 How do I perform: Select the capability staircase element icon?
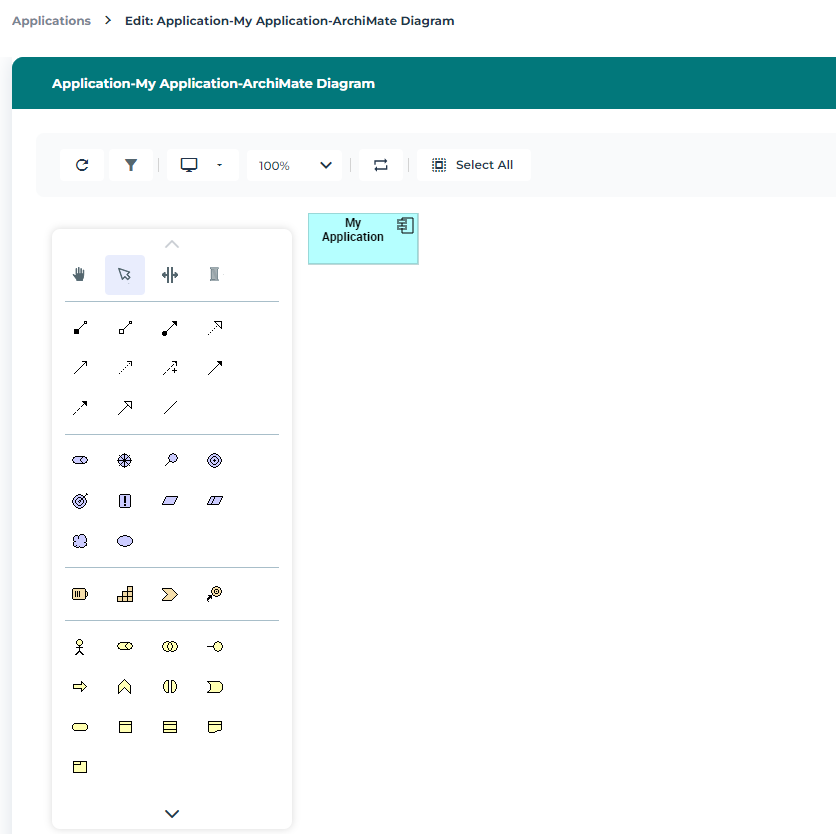click(x=125, y=594)
